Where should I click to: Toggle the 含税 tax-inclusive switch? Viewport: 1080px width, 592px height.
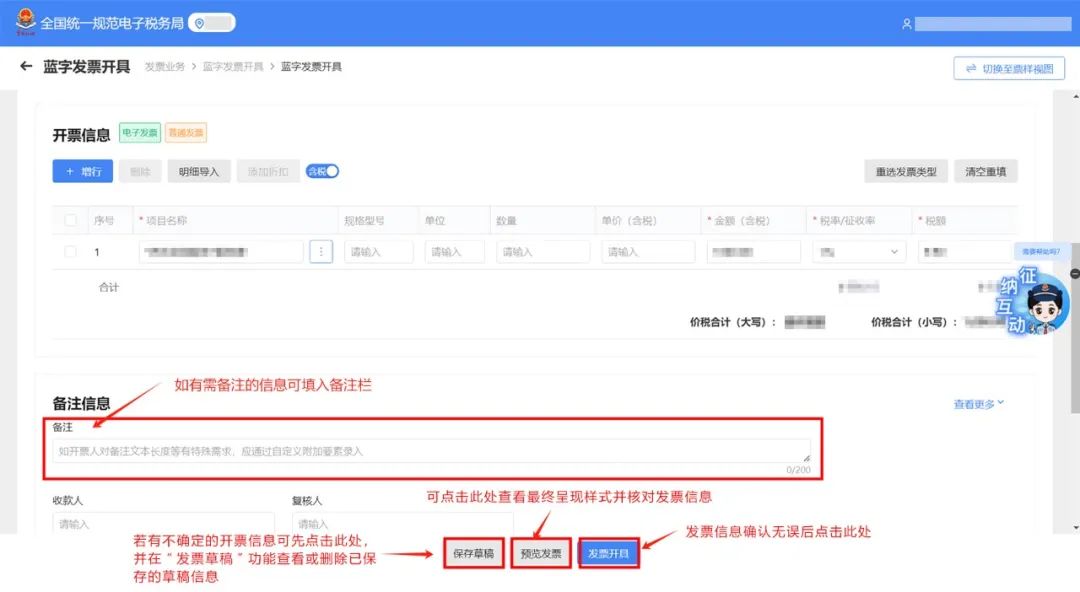(323, 171)
